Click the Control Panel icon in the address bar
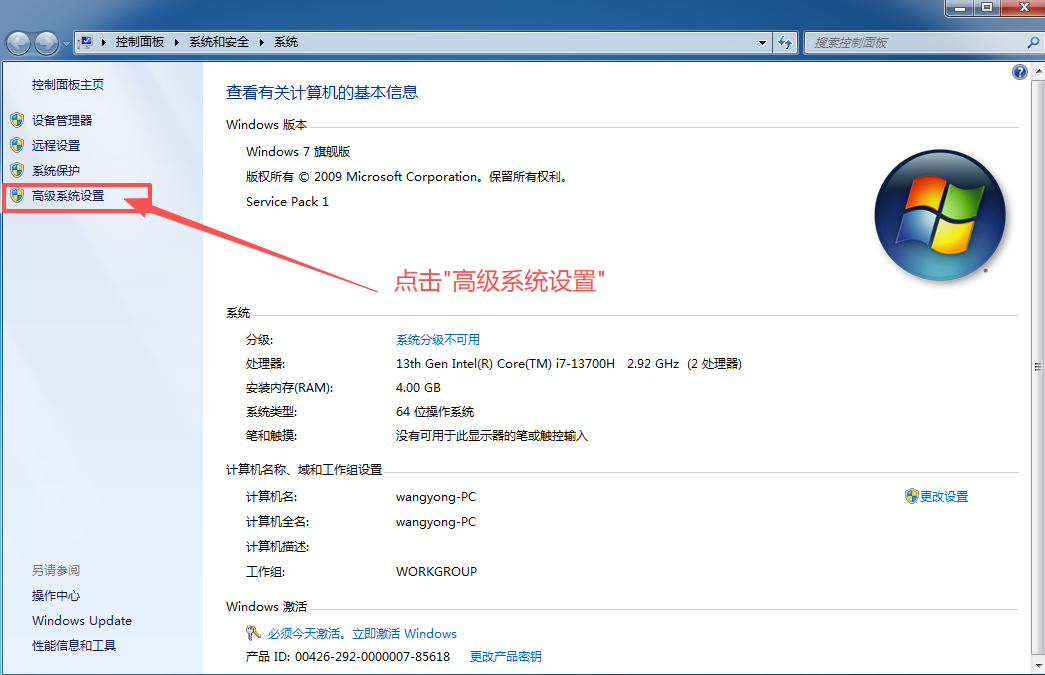This screenshot has width=1045, height=675. point(85,42)
